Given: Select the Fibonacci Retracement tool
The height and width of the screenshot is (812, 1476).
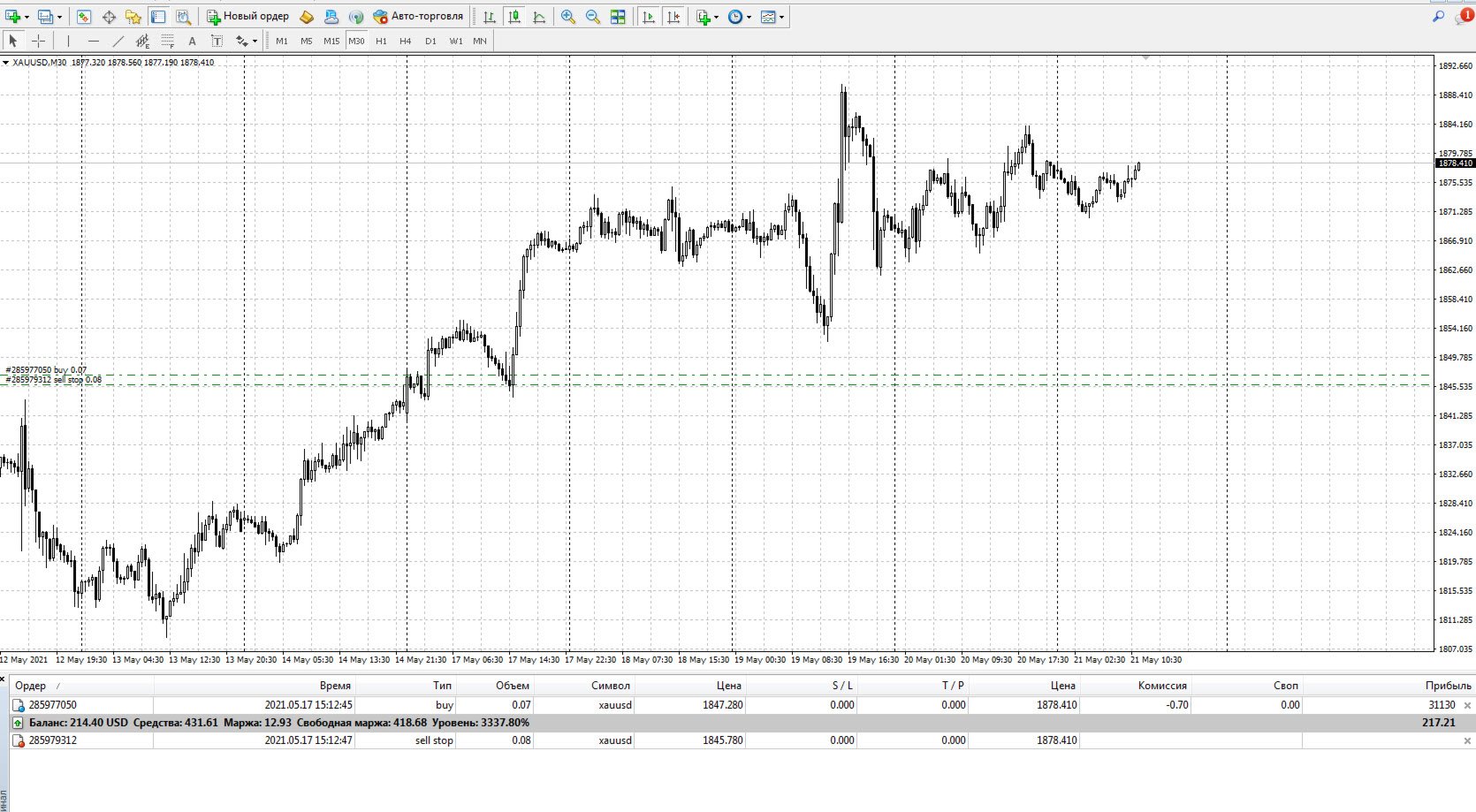Looking at the screenshot, I should click(x=167, y=41).
